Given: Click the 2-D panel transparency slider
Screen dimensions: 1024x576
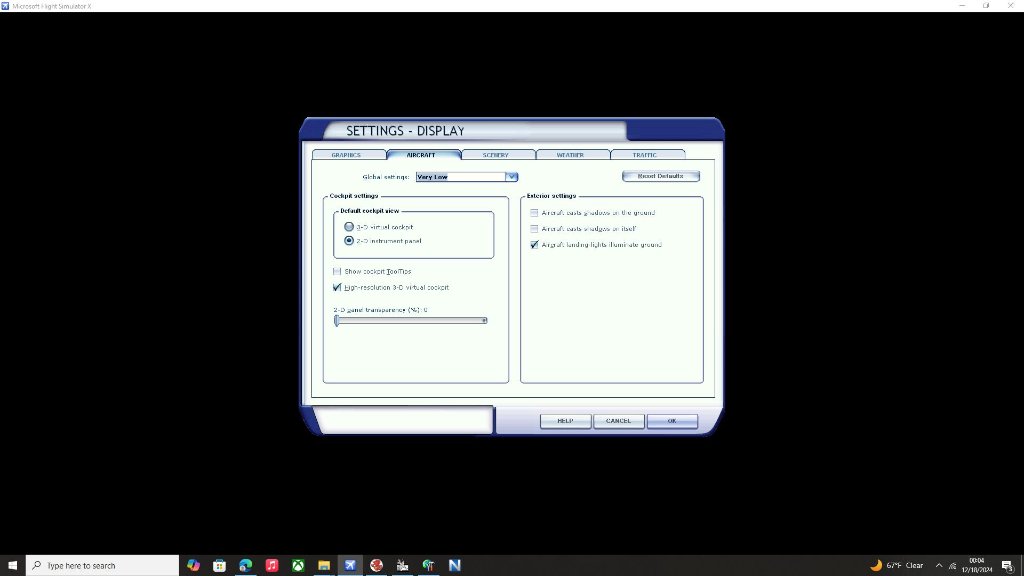Looking at the screenshot, I should tap(410, 320).
